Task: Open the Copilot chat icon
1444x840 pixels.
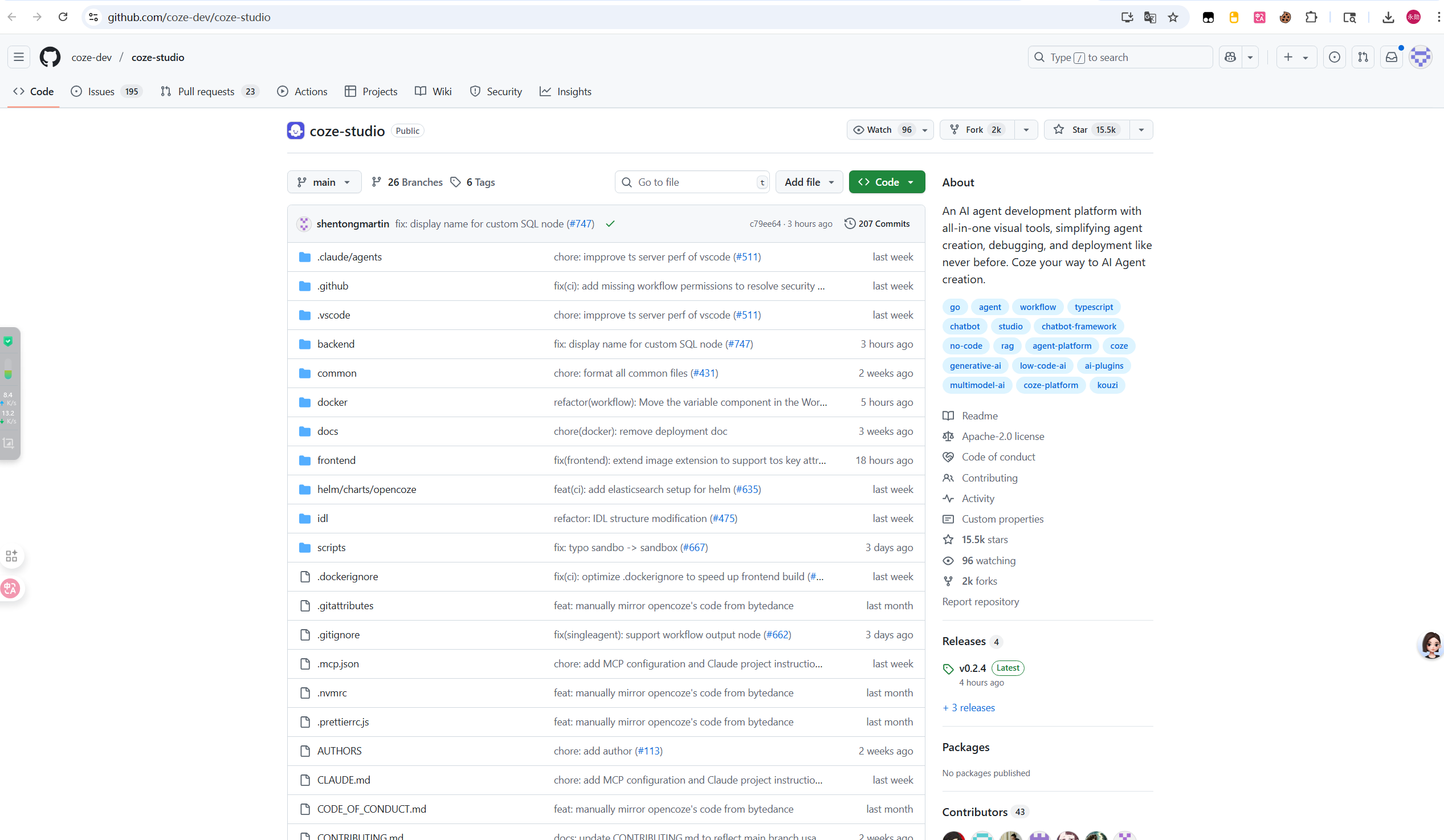Action: pyautogui.click(x=1230, y=58)
